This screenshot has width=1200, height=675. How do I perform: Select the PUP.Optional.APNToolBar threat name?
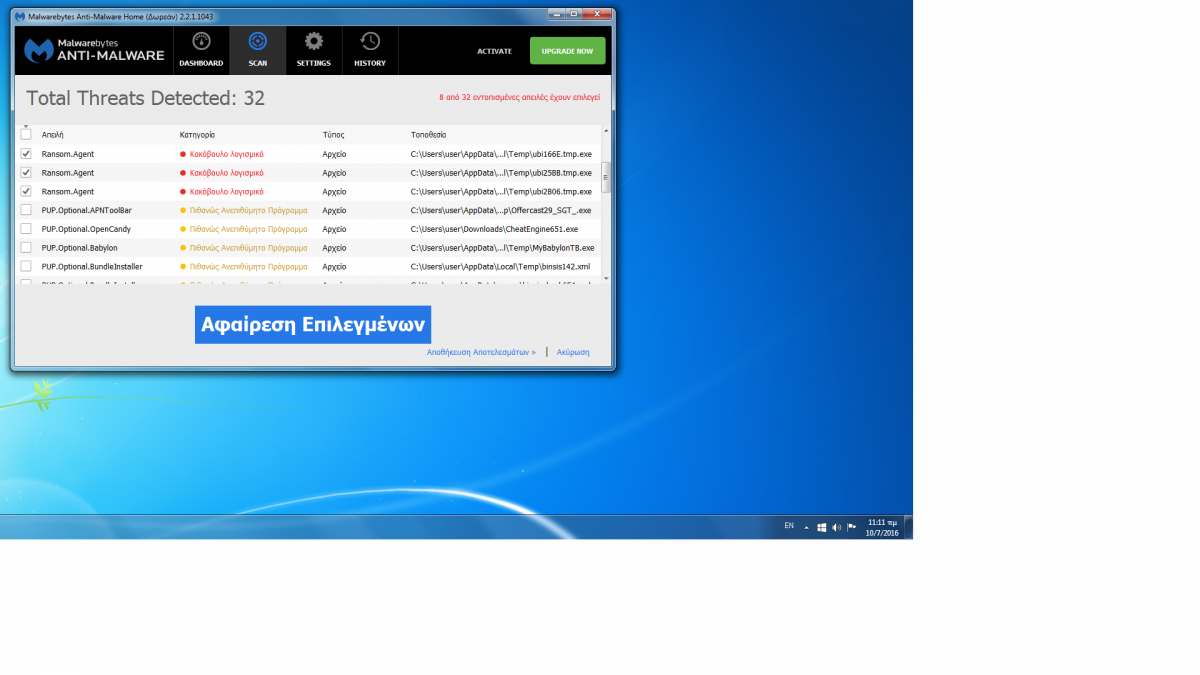(x=87, y=210)
